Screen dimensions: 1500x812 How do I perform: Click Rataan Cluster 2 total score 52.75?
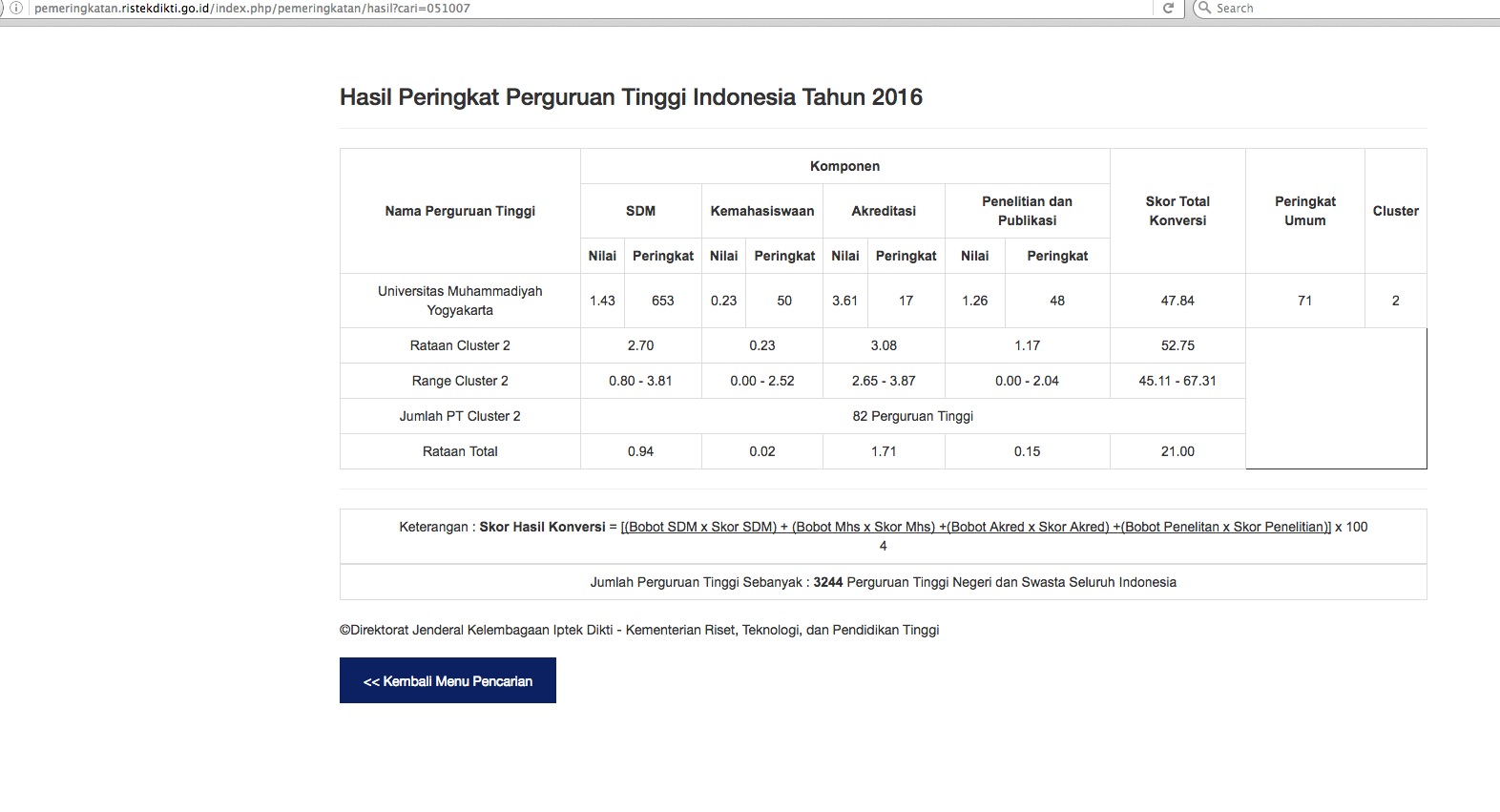(1177, 345)
